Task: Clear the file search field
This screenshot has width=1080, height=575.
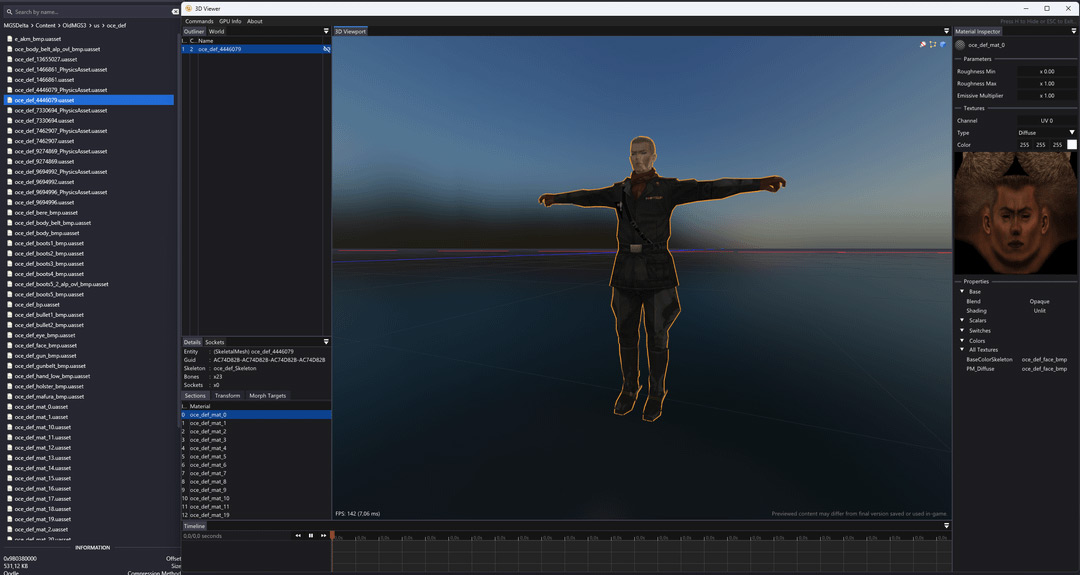Action: pos(175,12)
